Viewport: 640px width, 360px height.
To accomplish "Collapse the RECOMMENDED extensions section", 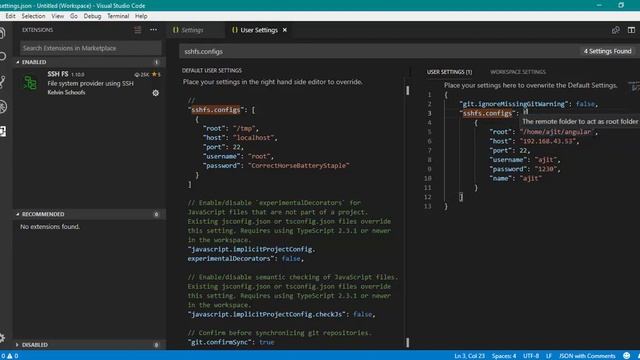I will (x=18, y=214).
